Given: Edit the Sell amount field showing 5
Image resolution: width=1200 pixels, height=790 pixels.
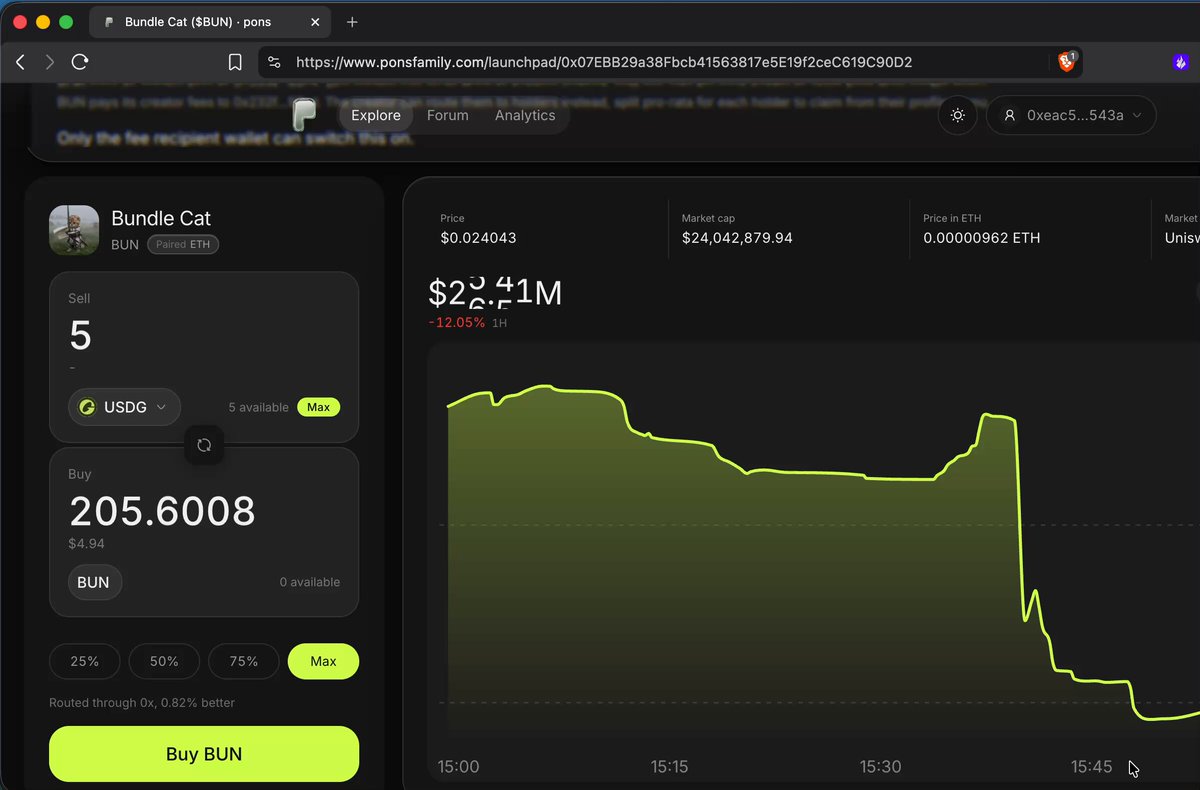Looking at the screenshot, I should tap(81, 335).
